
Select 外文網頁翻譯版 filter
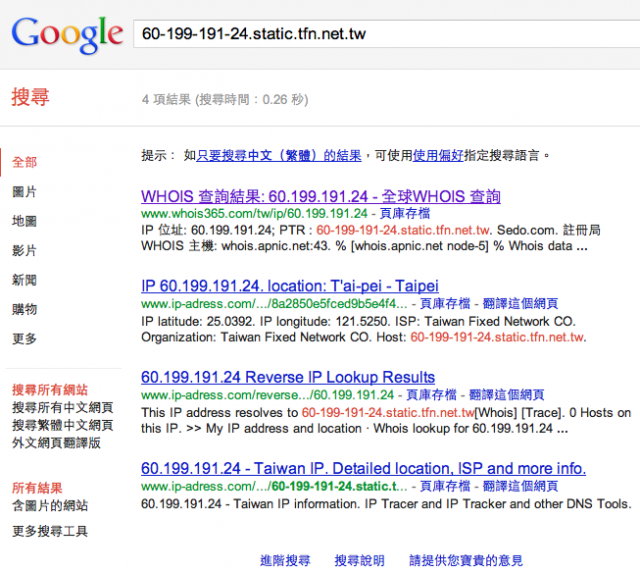(56, 443)
